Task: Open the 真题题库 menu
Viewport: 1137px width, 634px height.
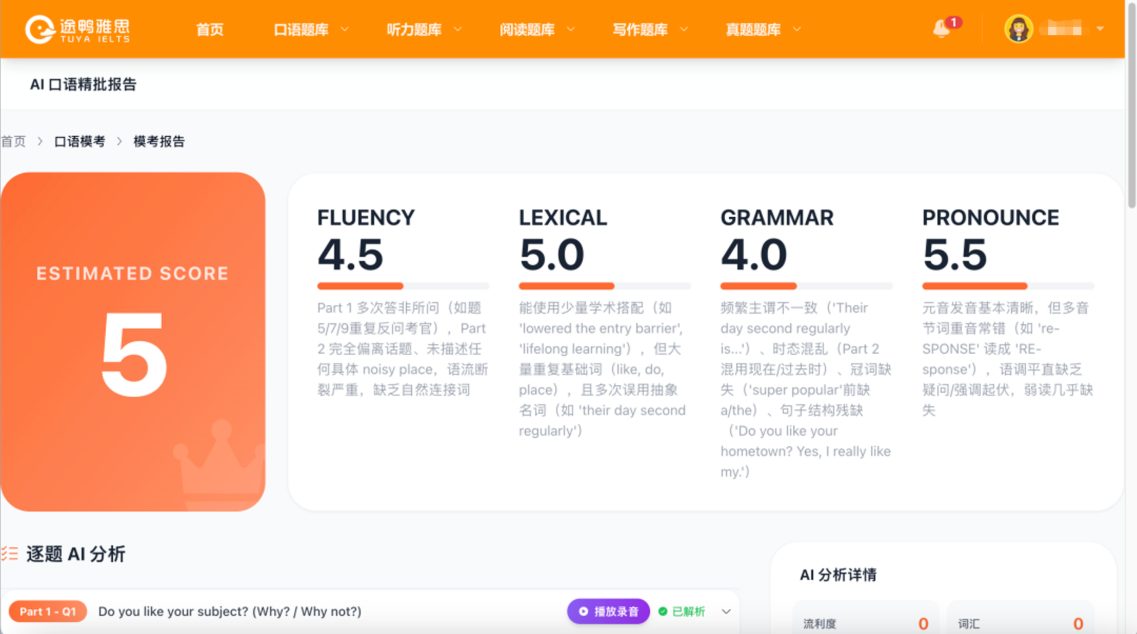Action: click(763, 30)
